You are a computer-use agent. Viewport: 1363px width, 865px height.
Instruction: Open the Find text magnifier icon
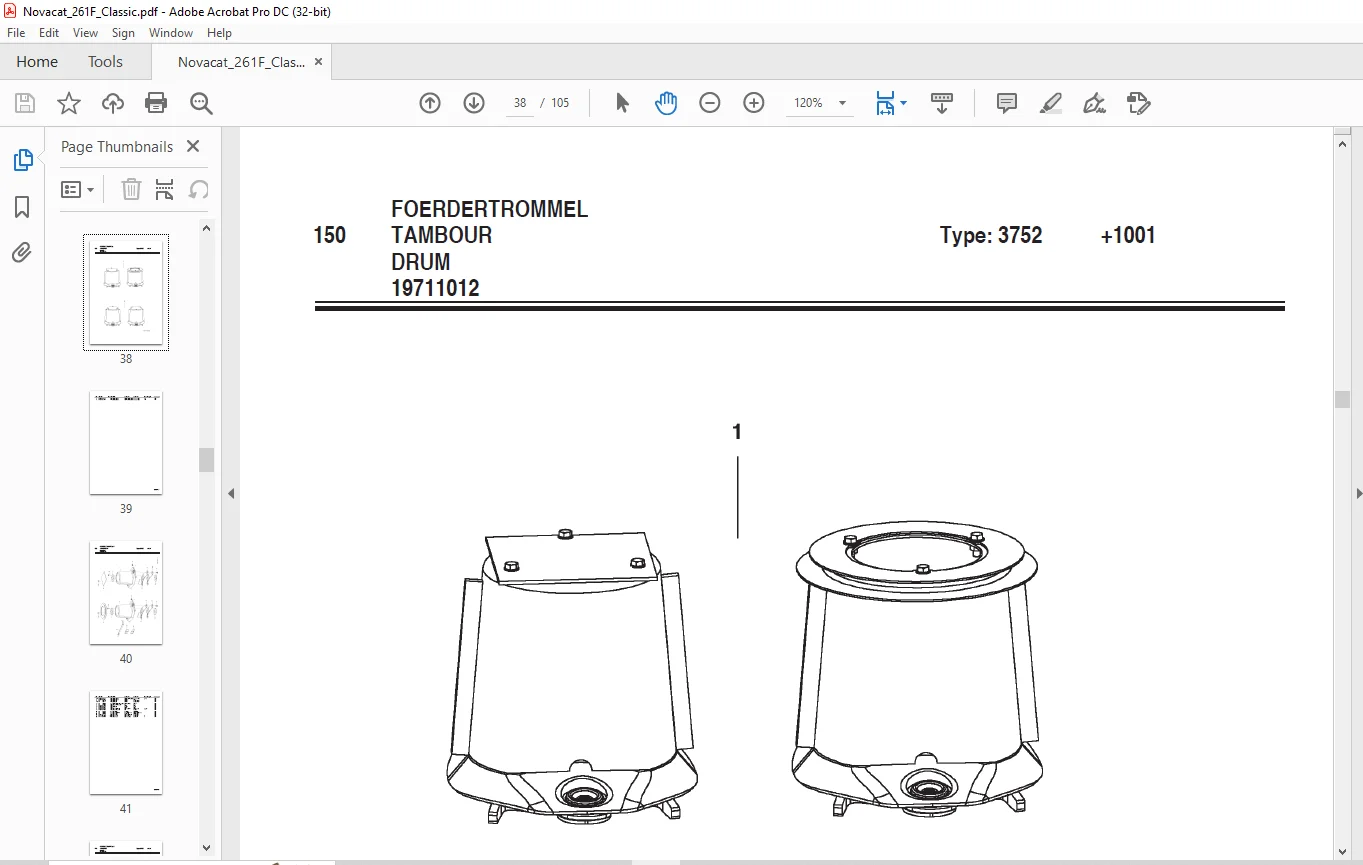[x=201, y=103]
